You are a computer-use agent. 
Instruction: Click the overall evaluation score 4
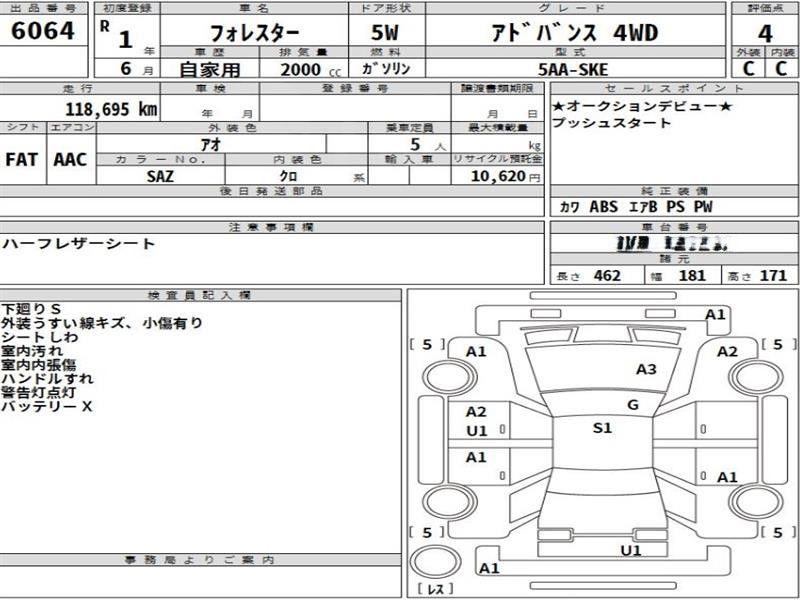[764, 34]
